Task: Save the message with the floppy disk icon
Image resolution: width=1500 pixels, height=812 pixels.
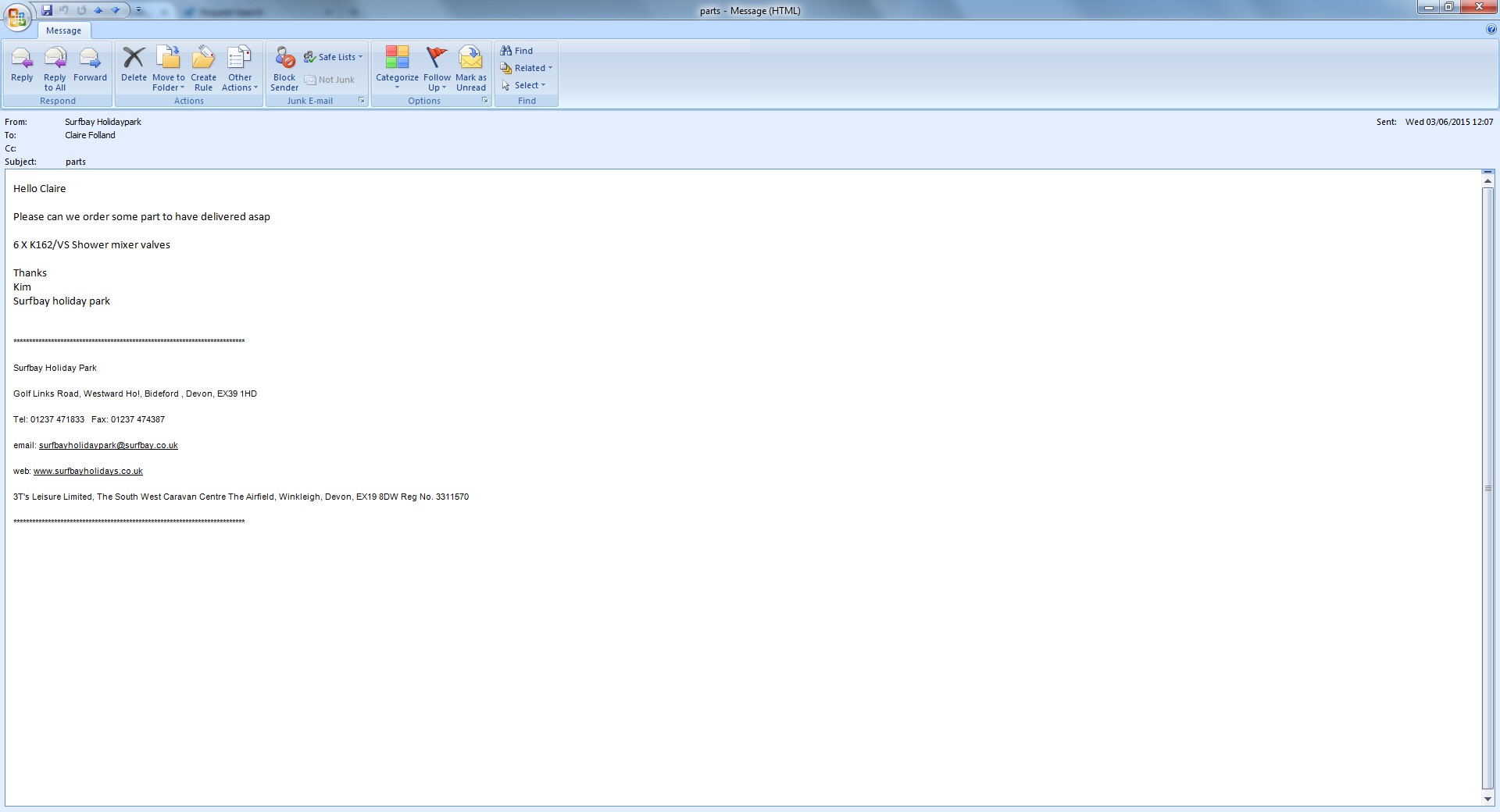Action: [x=47, y=10]
